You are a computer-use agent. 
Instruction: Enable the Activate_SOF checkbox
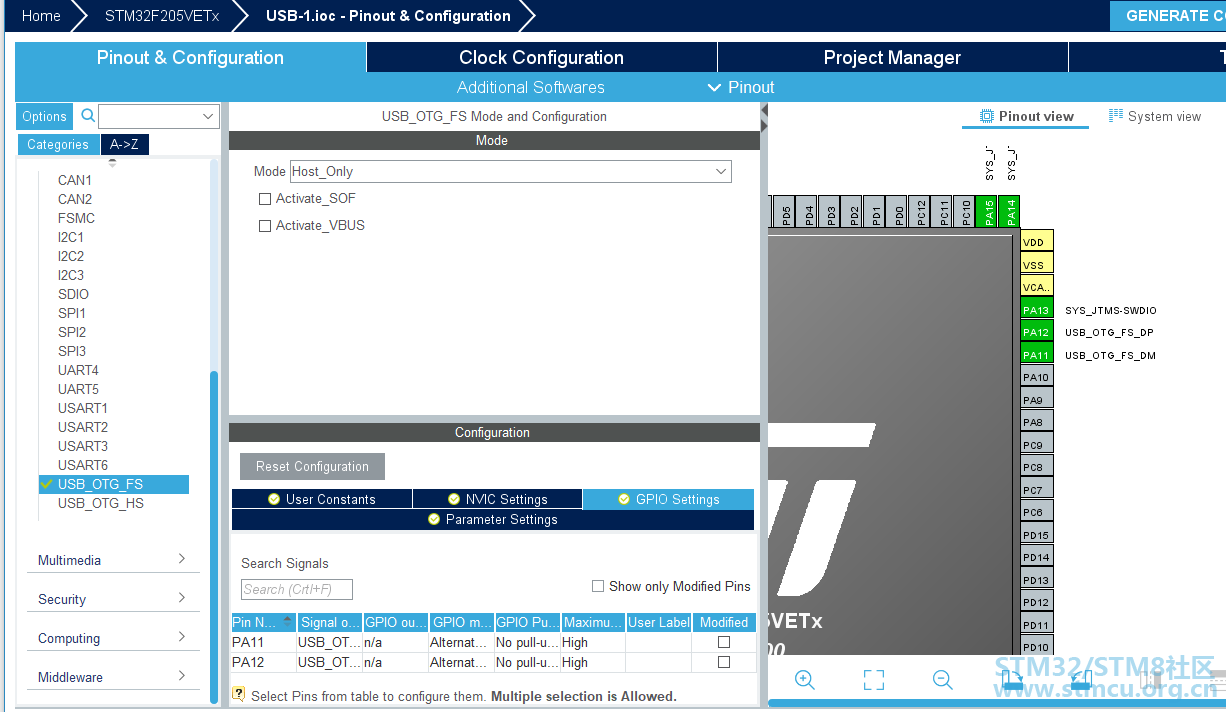pyautogui.click(x=265, y=199)
